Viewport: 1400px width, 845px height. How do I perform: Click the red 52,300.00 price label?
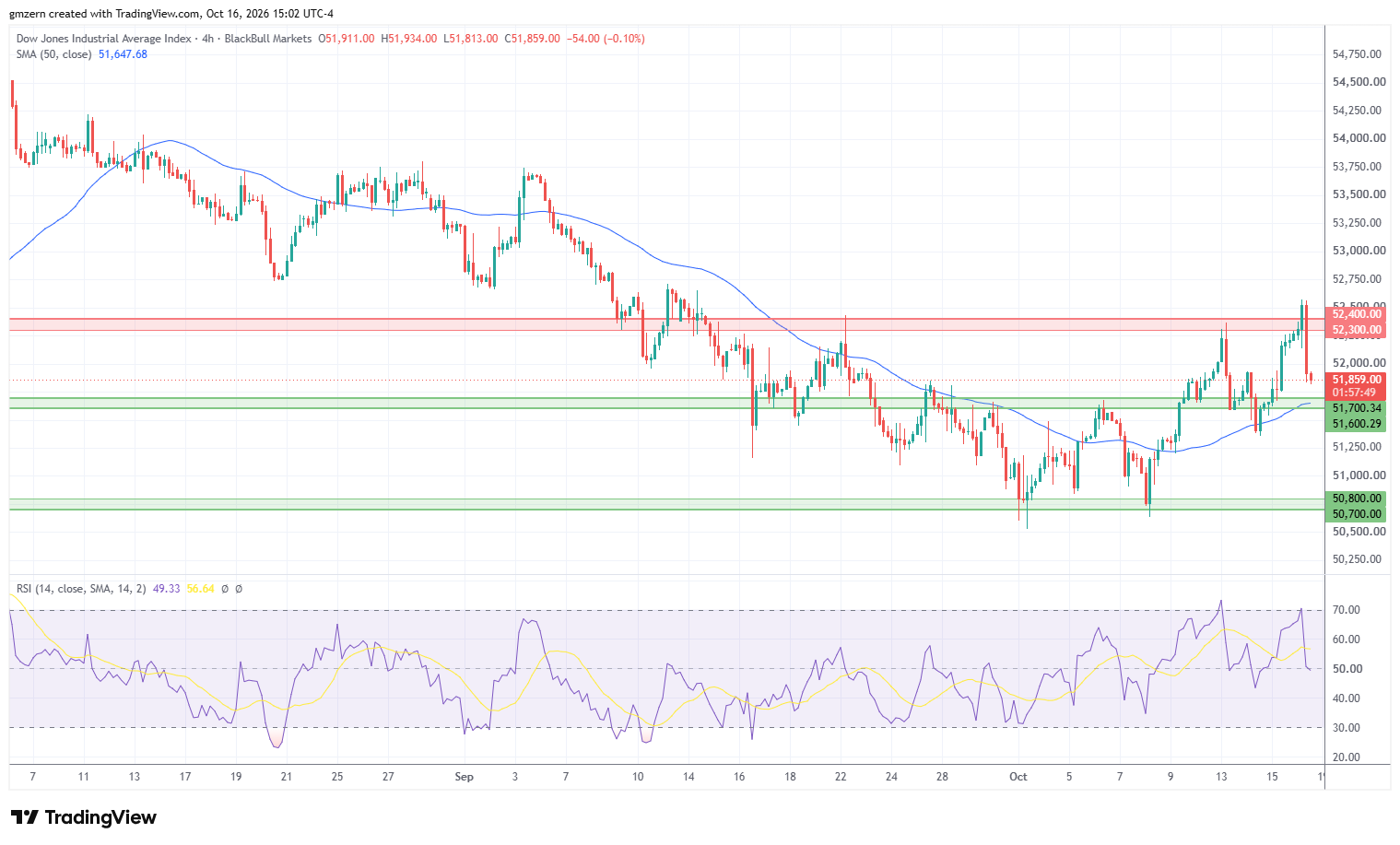click(x=1357, y=330)
